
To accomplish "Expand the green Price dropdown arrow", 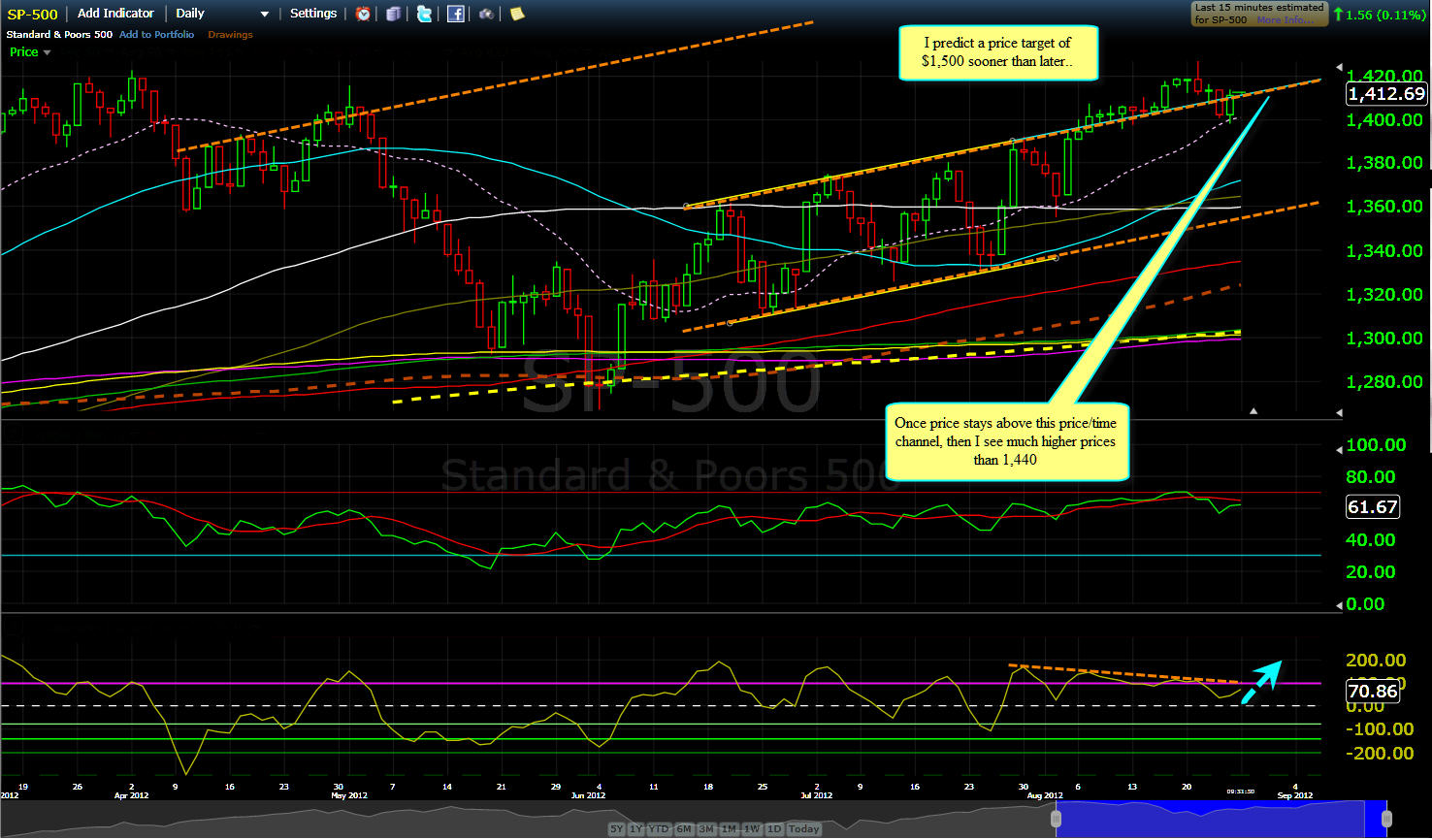I will click(x=48, y=52).
